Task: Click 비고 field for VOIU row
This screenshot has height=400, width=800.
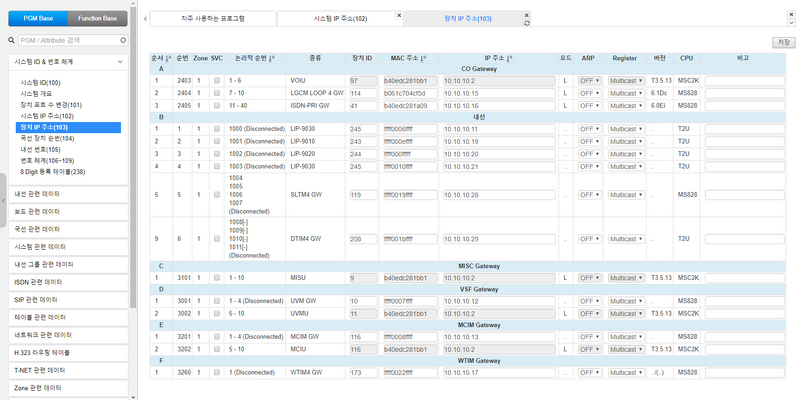Action: coord(745,81)
